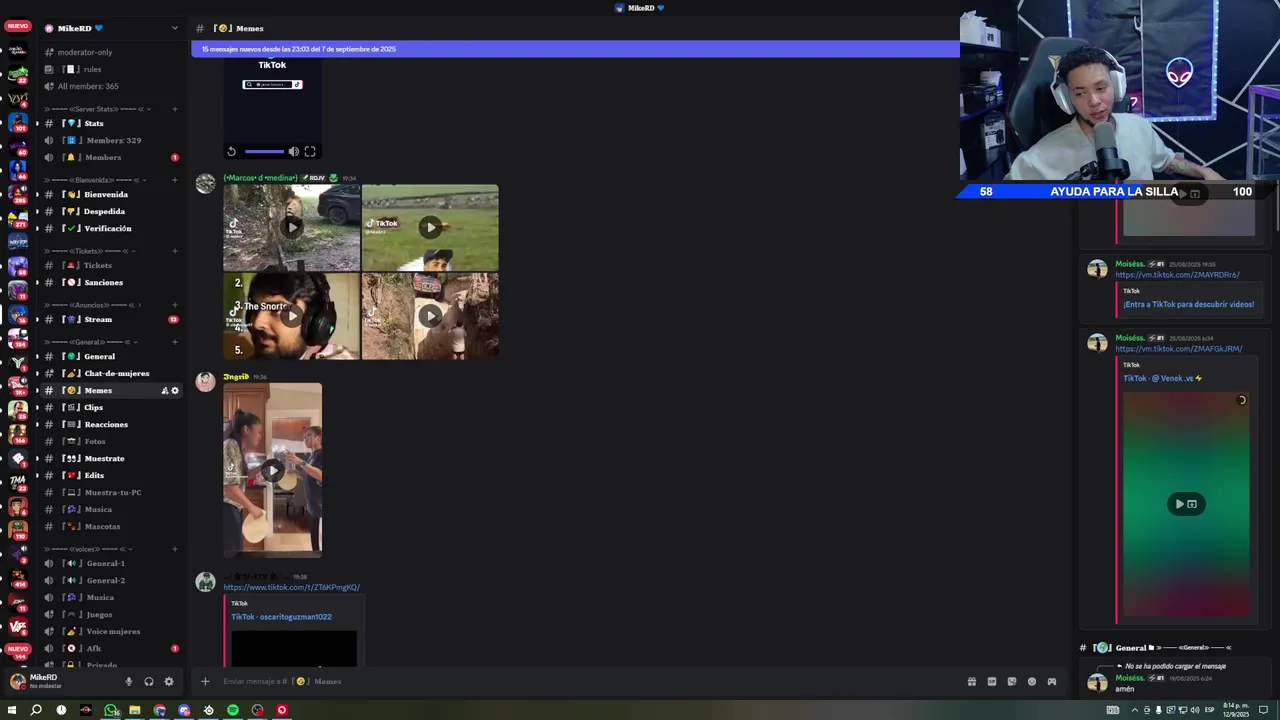The width and height of the screenshot is (1280, 720).
Task: Click the plus attachment button in message bar
Action: [x=205, y=682]
